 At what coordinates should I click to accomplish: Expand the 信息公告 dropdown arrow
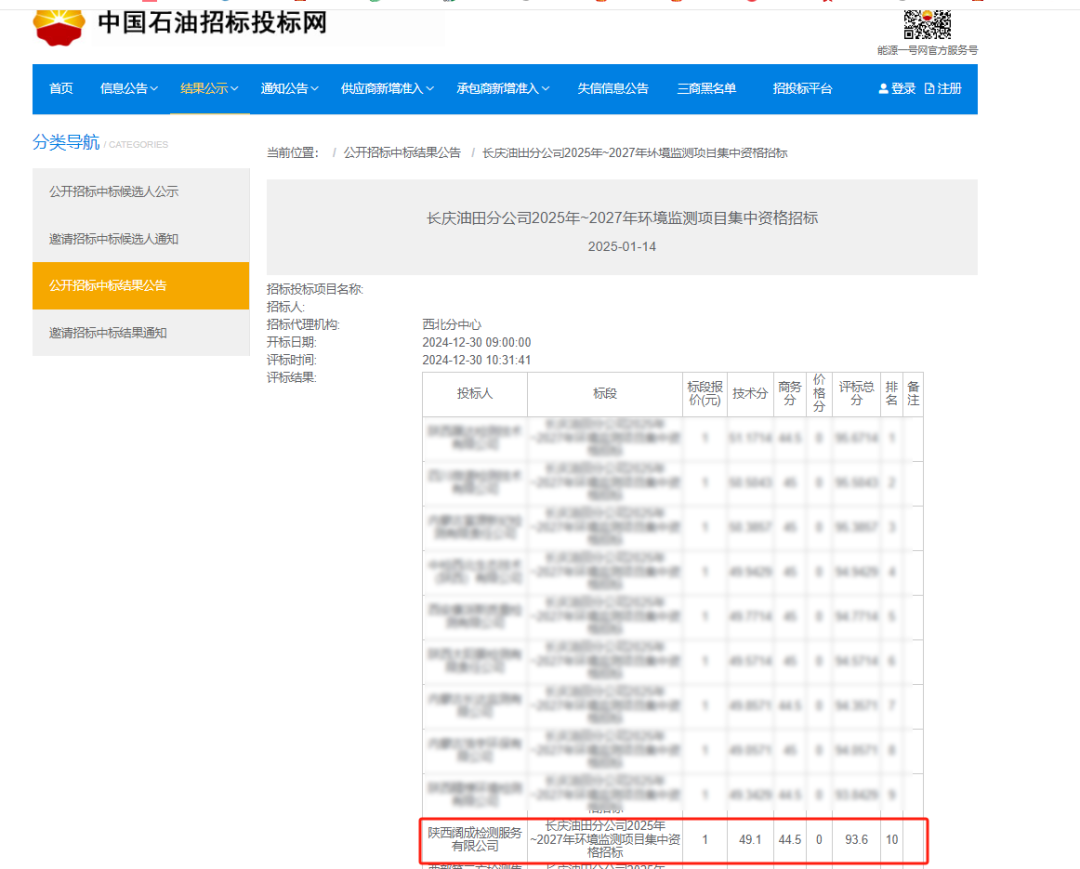pyautogui.click(x=154, y=89)
